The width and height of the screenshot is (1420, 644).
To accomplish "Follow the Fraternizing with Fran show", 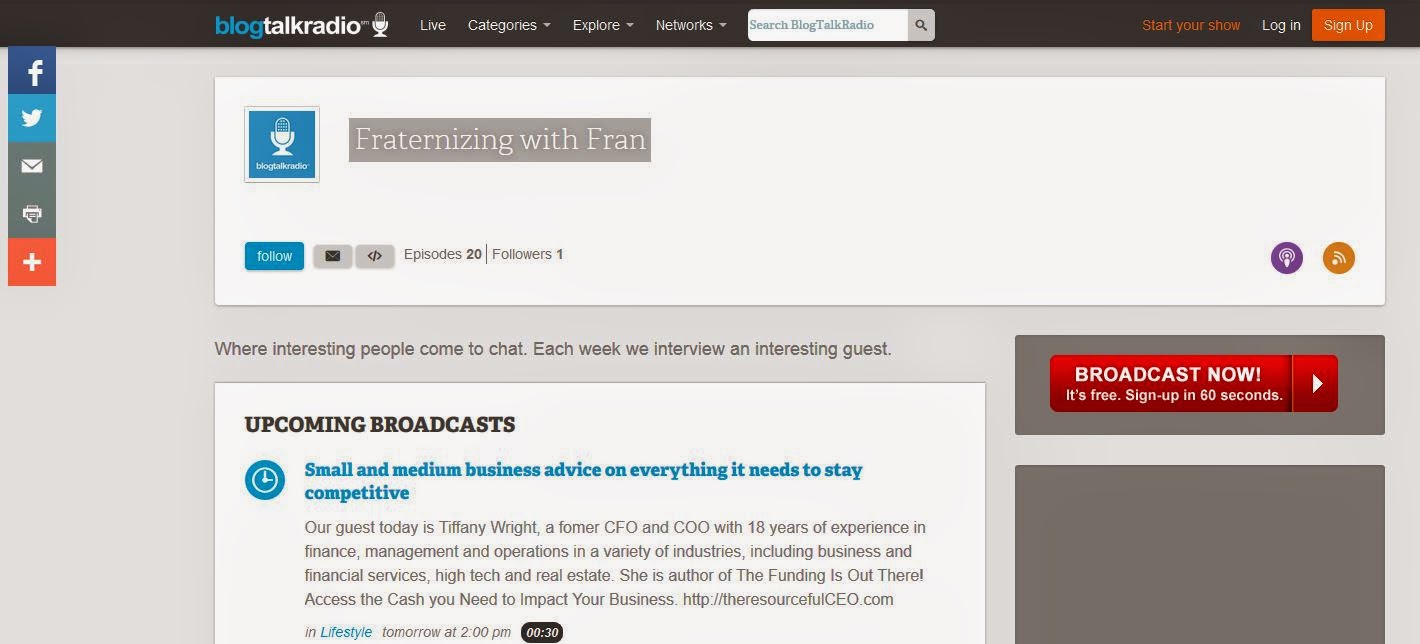I will (x=274, y=256).
